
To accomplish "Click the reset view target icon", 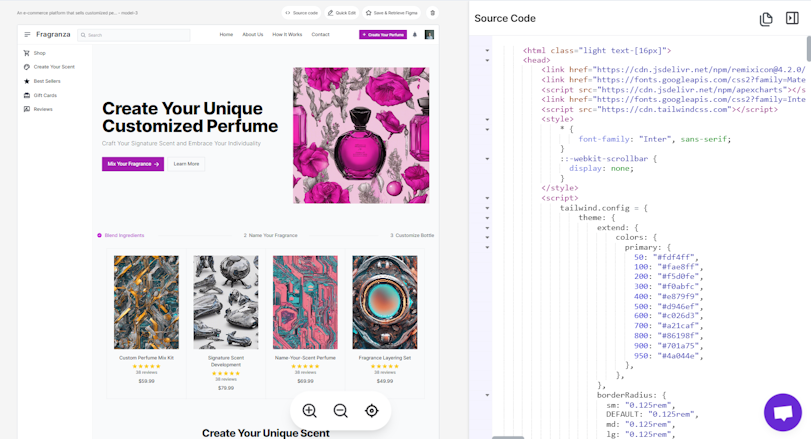I will [371, 411].
